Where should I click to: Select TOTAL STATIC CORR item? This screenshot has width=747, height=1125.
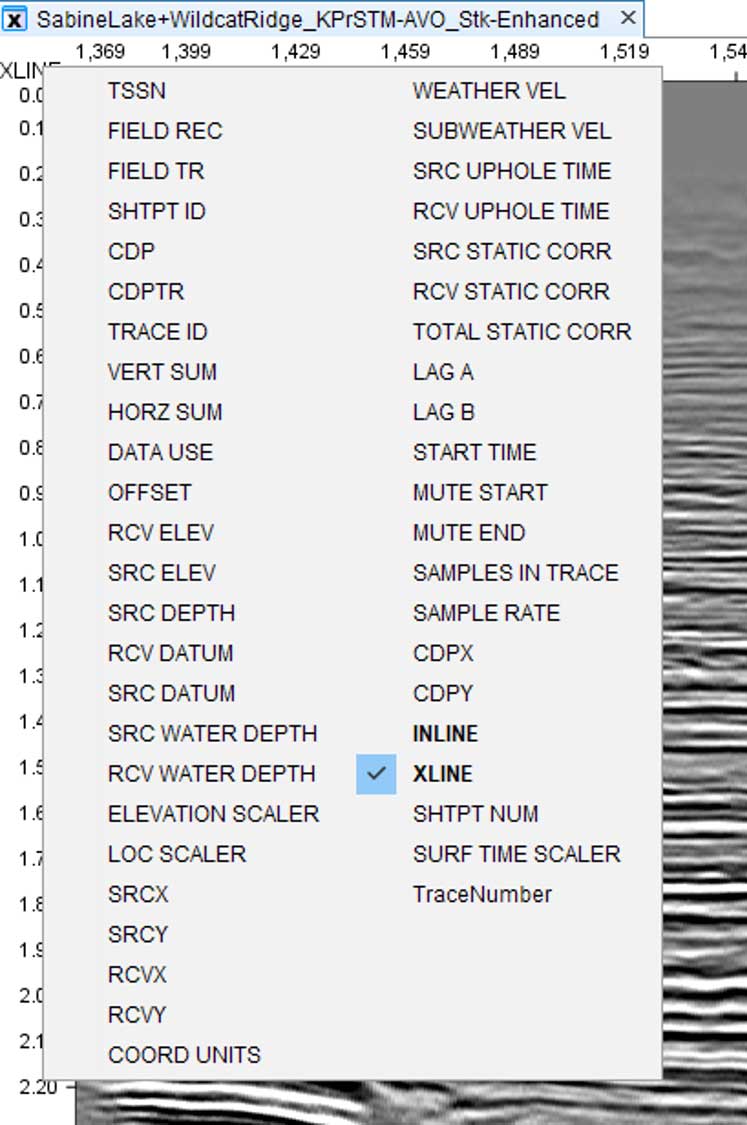[x=522, y=331]
